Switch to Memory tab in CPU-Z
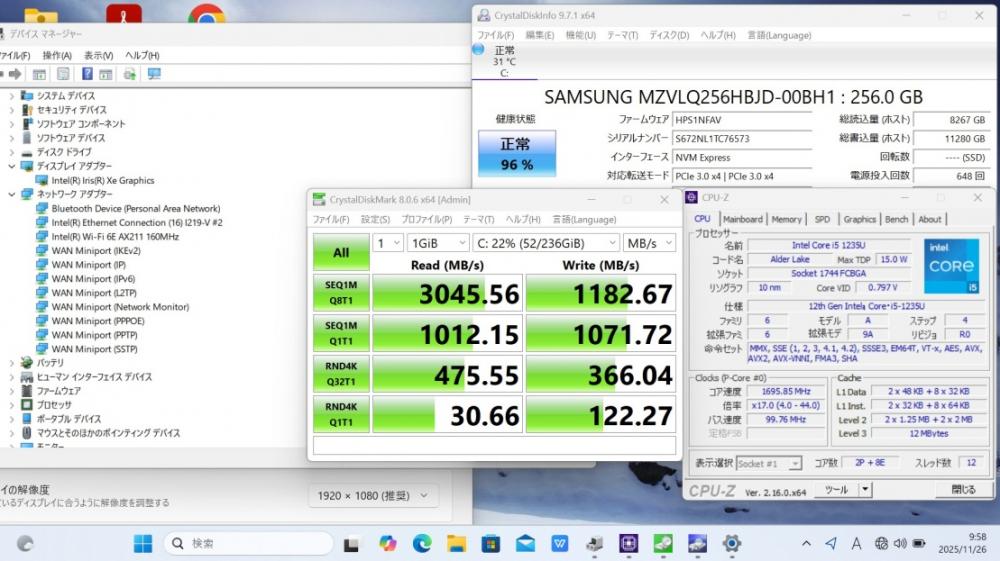 pyautogui.click(x=786, y=219)
